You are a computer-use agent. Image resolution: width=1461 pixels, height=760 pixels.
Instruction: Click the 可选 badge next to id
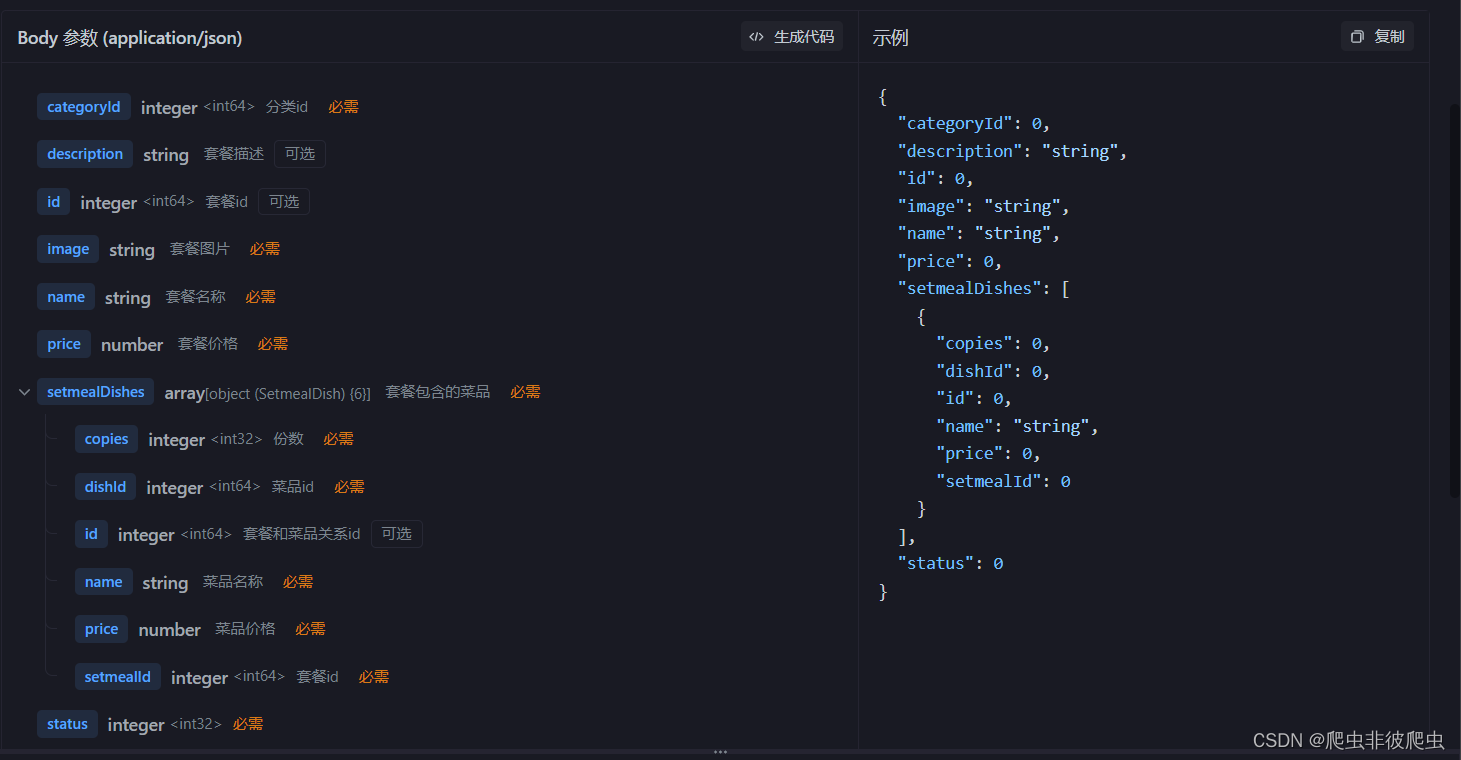[283, 201]
